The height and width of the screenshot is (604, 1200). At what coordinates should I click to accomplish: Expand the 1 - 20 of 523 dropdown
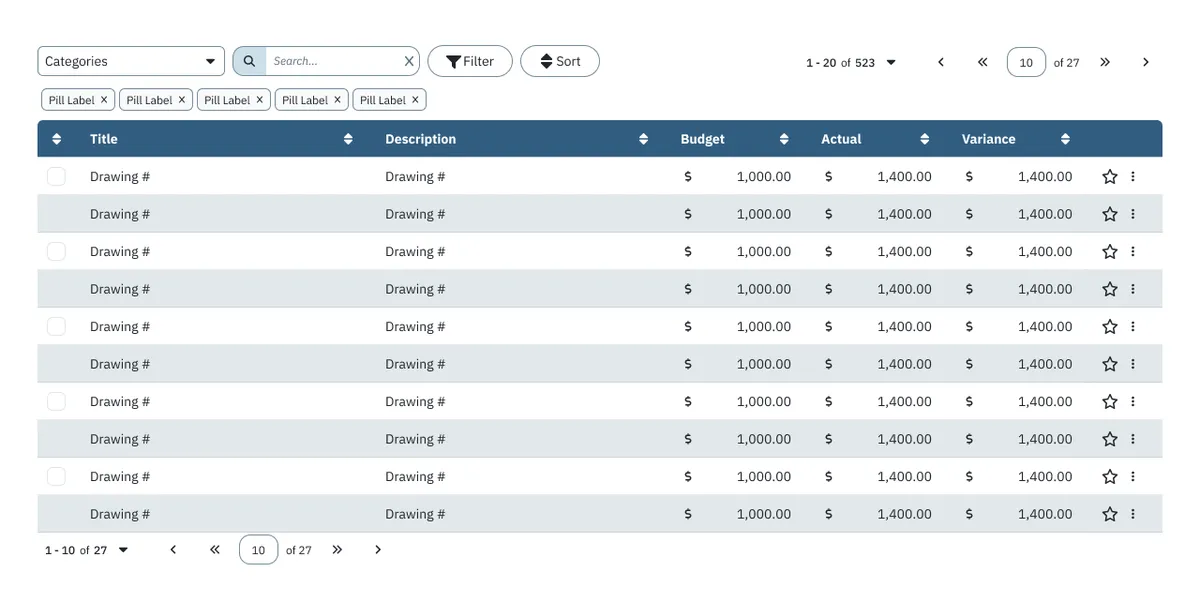[x=891, y=62]
